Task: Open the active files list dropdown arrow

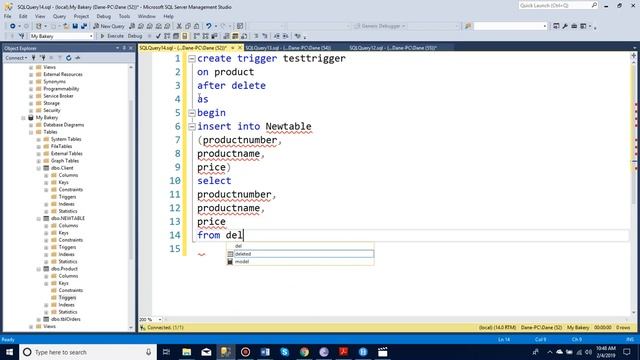Action: point(634,48)
